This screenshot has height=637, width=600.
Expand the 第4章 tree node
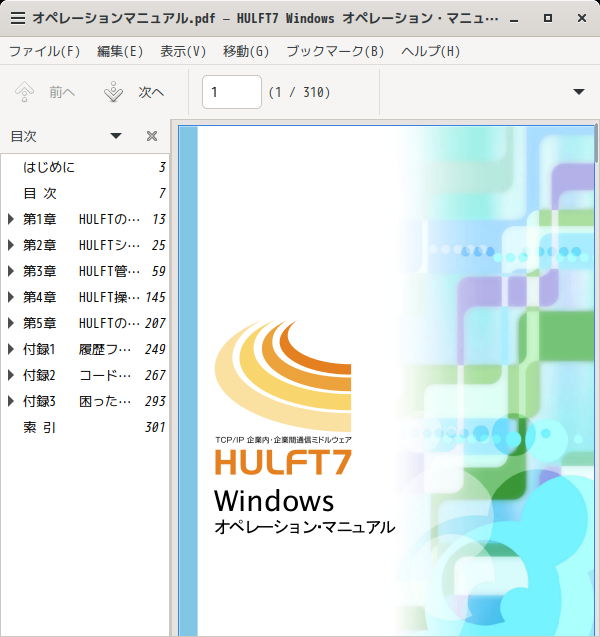(x=11, y=297)
